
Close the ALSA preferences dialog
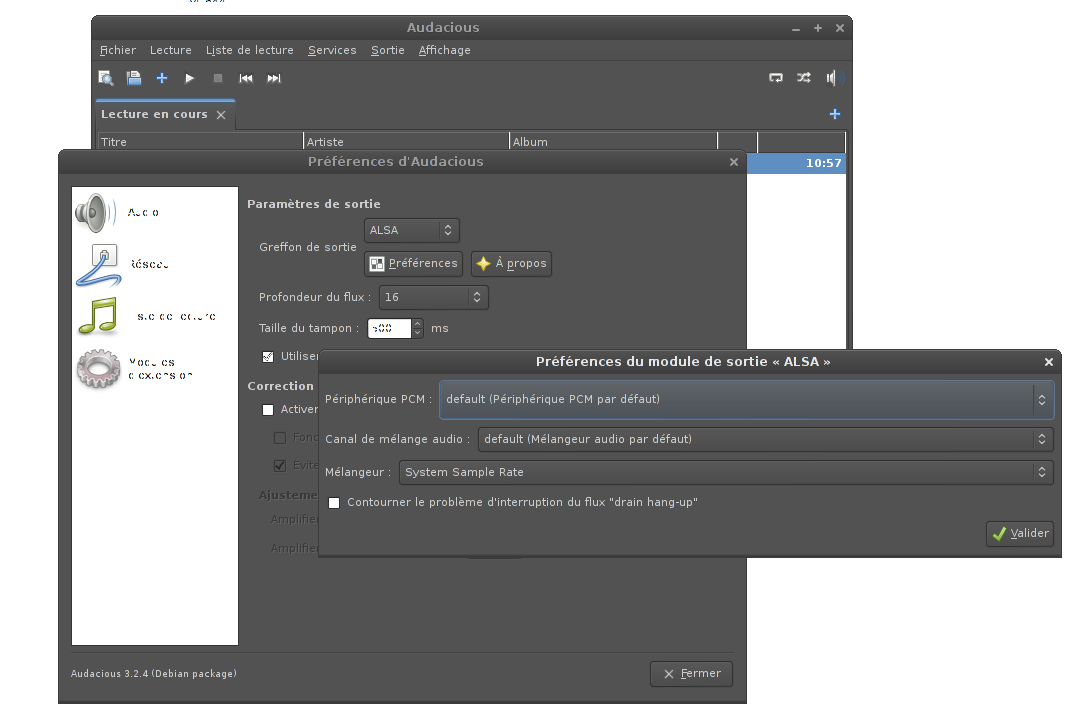1049,362
